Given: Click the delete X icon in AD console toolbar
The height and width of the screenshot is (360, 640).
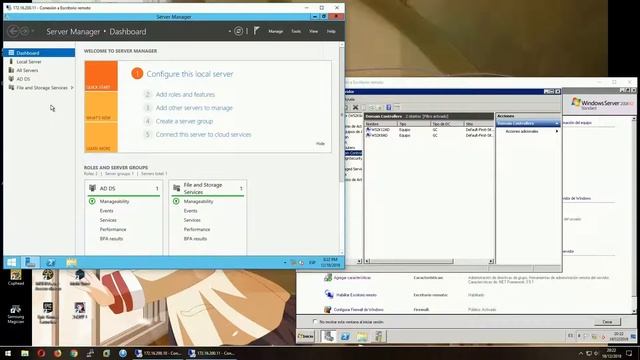Looking at the screenshot, I should tap(356, 107).
